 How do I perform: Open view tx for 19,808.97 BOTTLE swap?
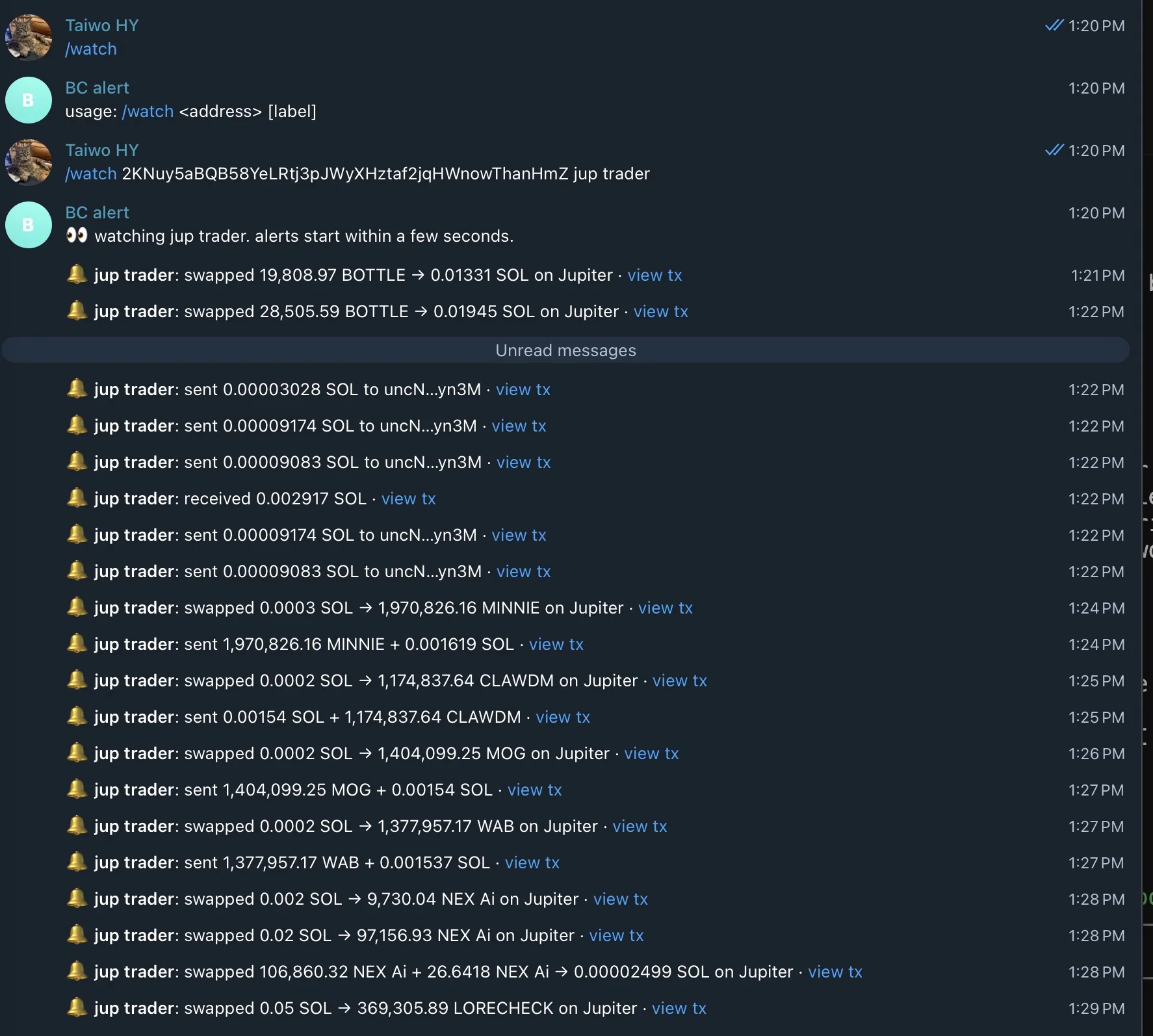click(x=654, y=276)
